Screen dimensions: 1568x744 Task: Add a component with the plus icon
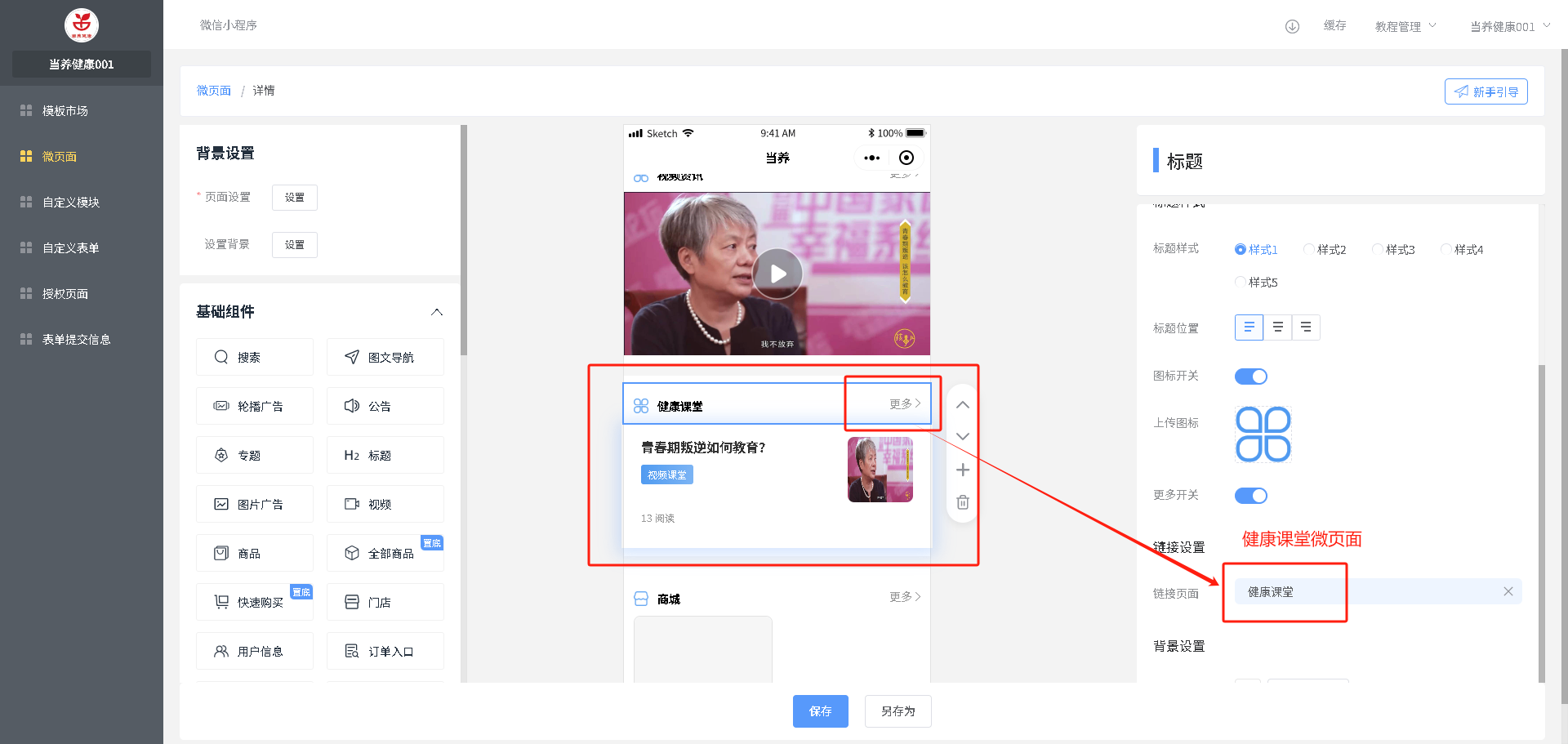coord(963,470)
